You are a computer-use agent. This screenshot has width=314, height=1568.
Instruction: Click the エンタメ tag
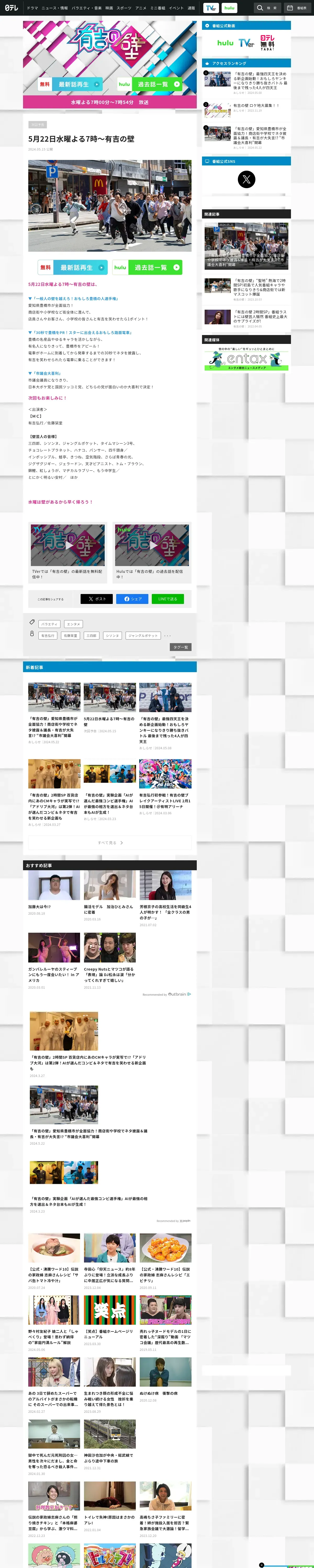[73, 624]
